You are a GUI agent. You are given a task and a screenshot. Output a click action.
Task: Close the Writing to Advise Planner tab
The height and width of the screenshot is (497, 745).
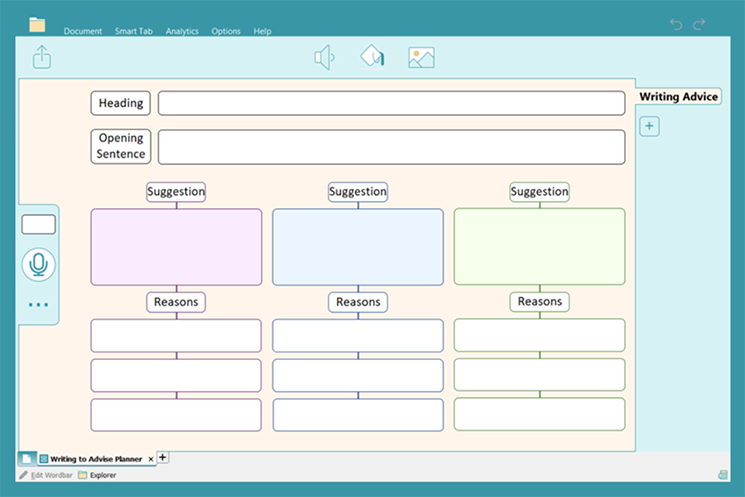point(151,459)
